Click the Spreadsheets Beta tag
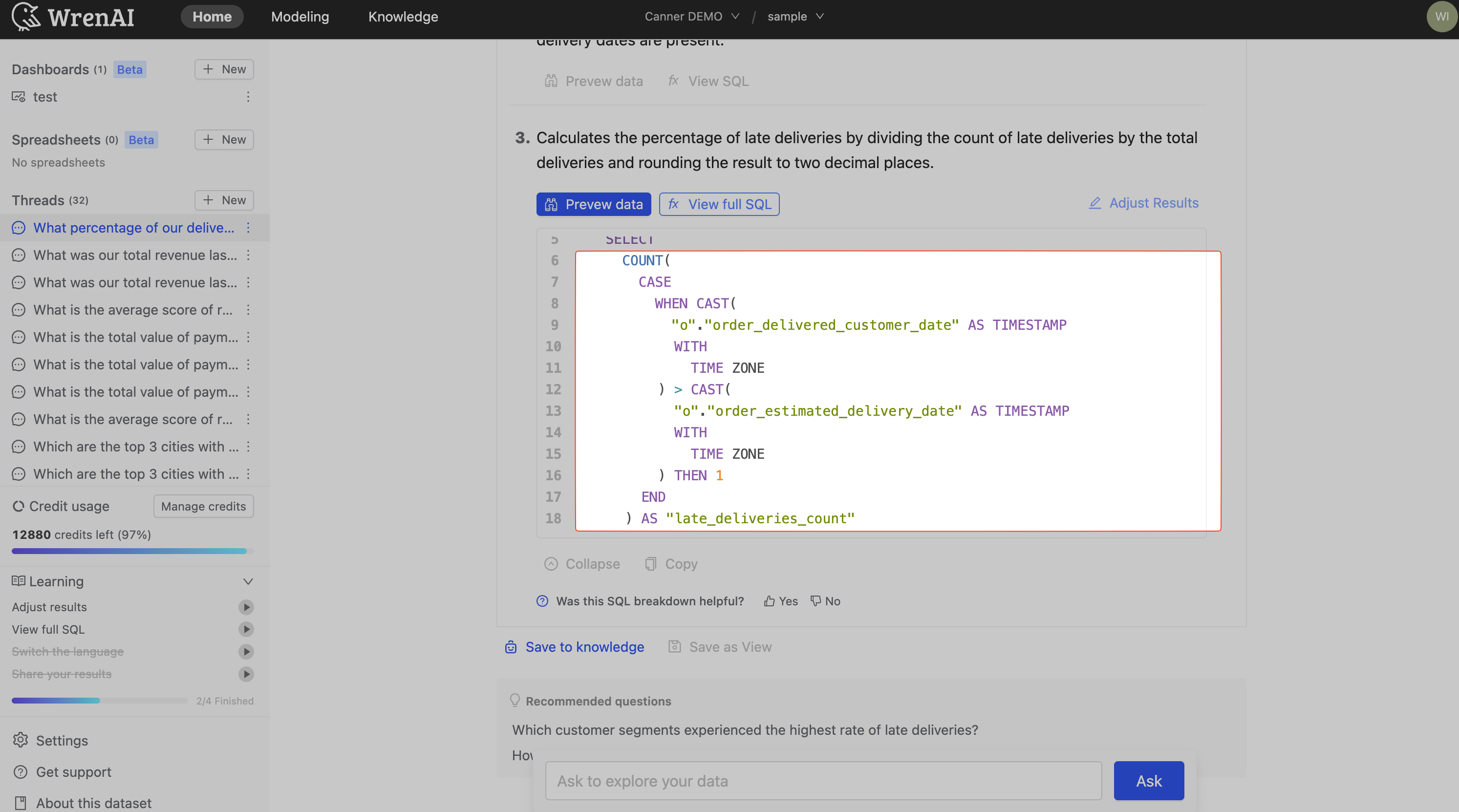This screenshot has width=1459, height=812. click(141, 139)
